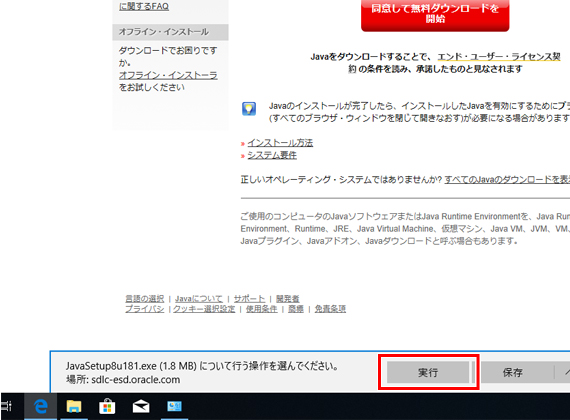Click 実行 to run JavaSetup8u181.exe
The height and width of the screenshot is (420, 570).
pyautogui.click(x=428, y=372)
